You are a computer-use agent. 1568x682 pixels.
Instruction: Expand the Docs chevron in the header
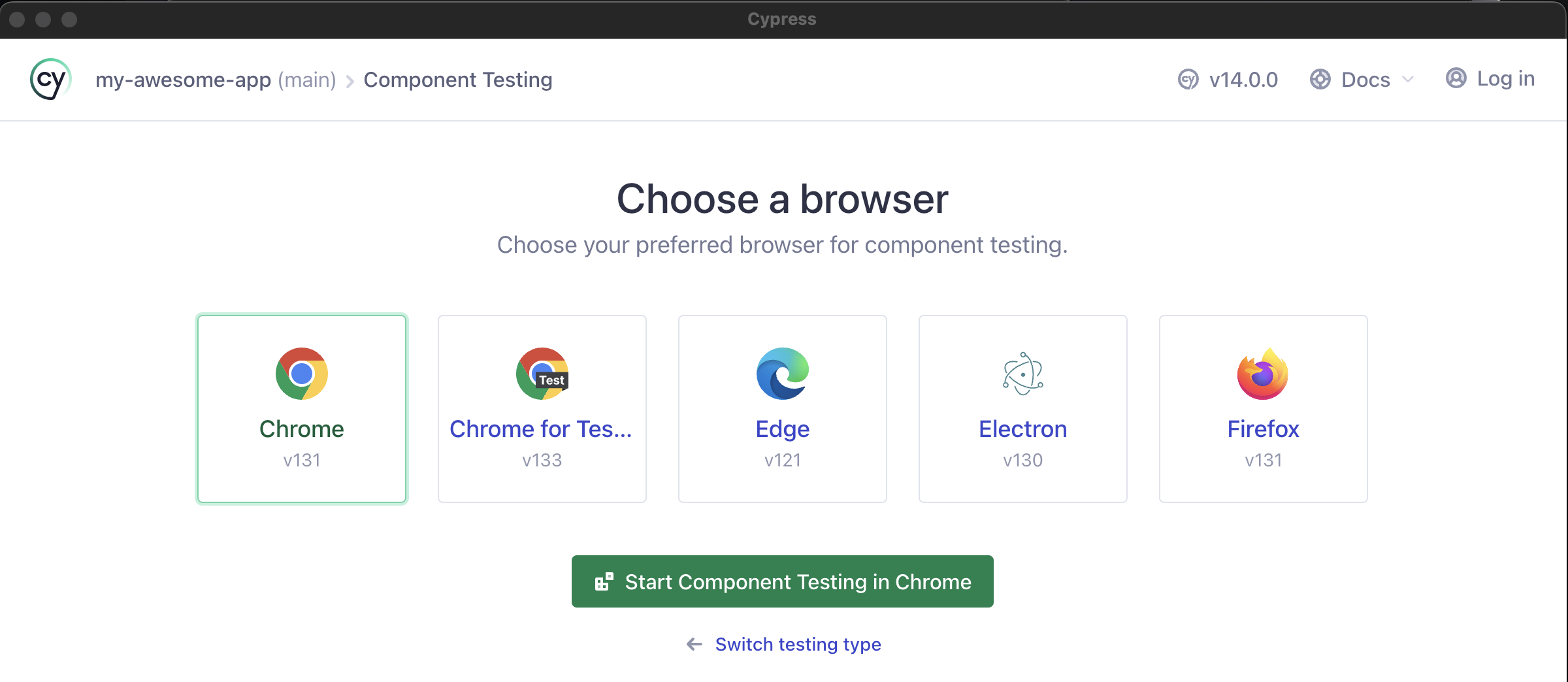[1409, 80]
